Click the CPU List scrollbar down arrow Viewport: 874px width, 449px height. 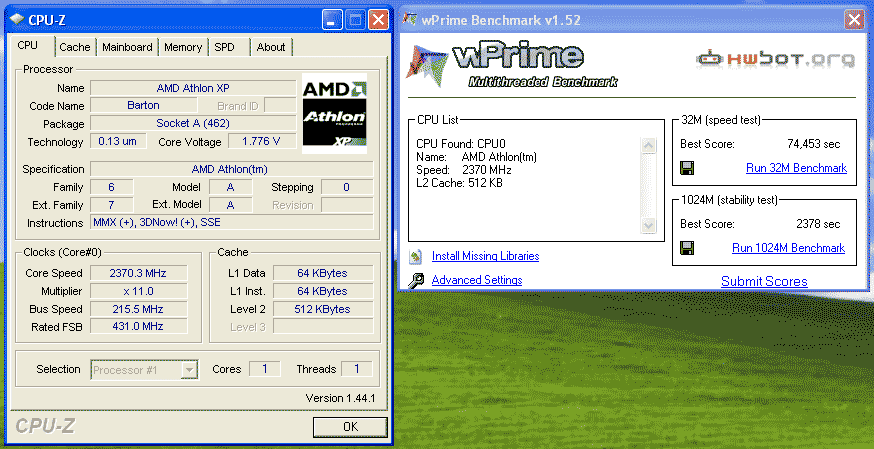648,224
